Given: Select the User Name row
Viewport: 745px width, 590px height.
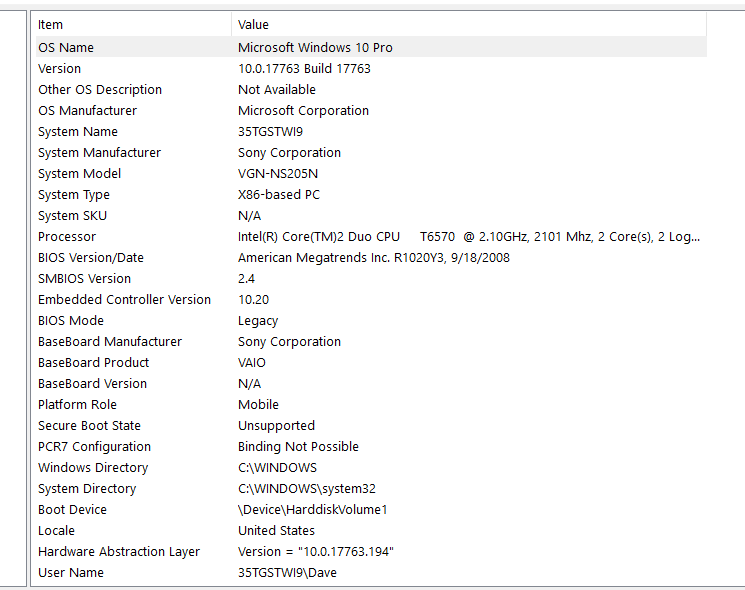Looking at the screenshot, I should click(x=71, y=572).
